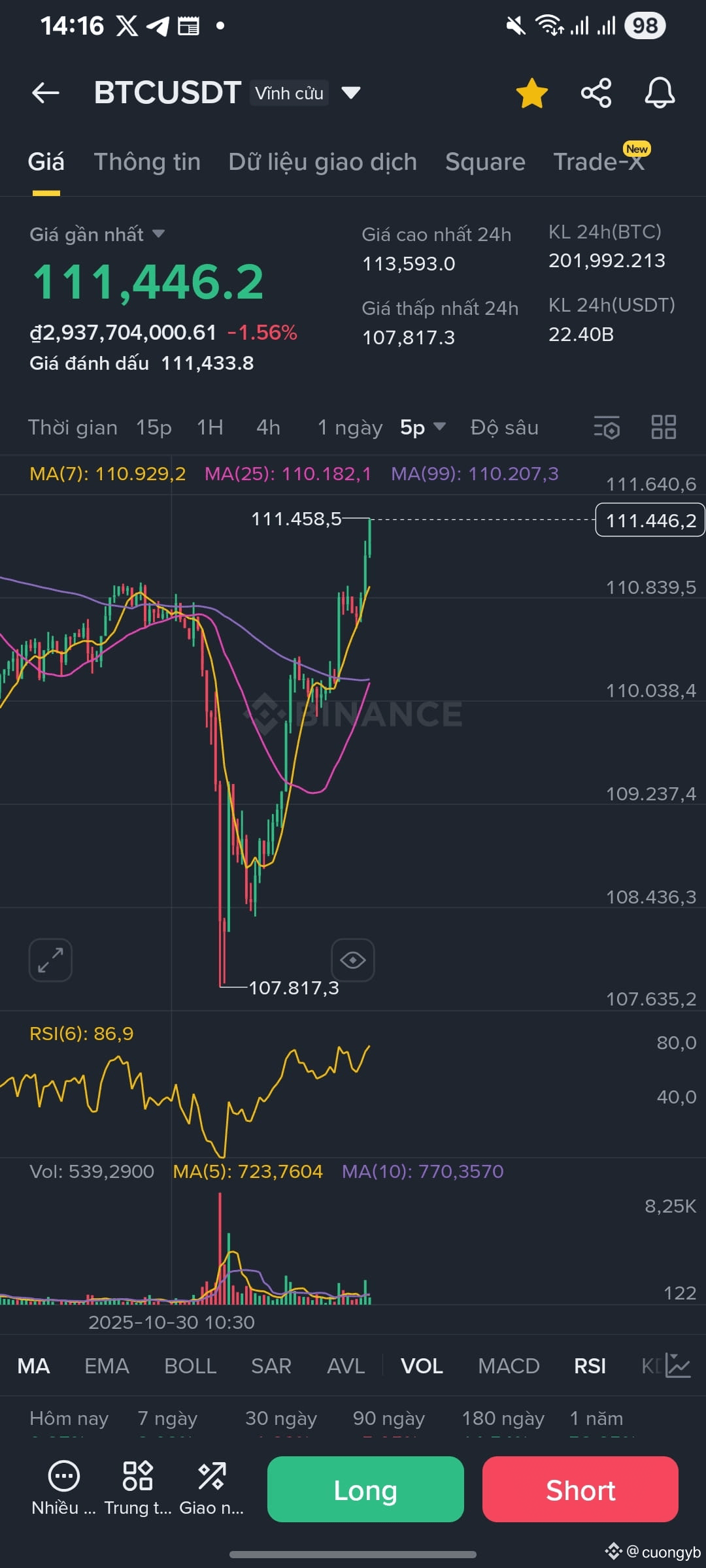Tap the share icon

(596, 93)
